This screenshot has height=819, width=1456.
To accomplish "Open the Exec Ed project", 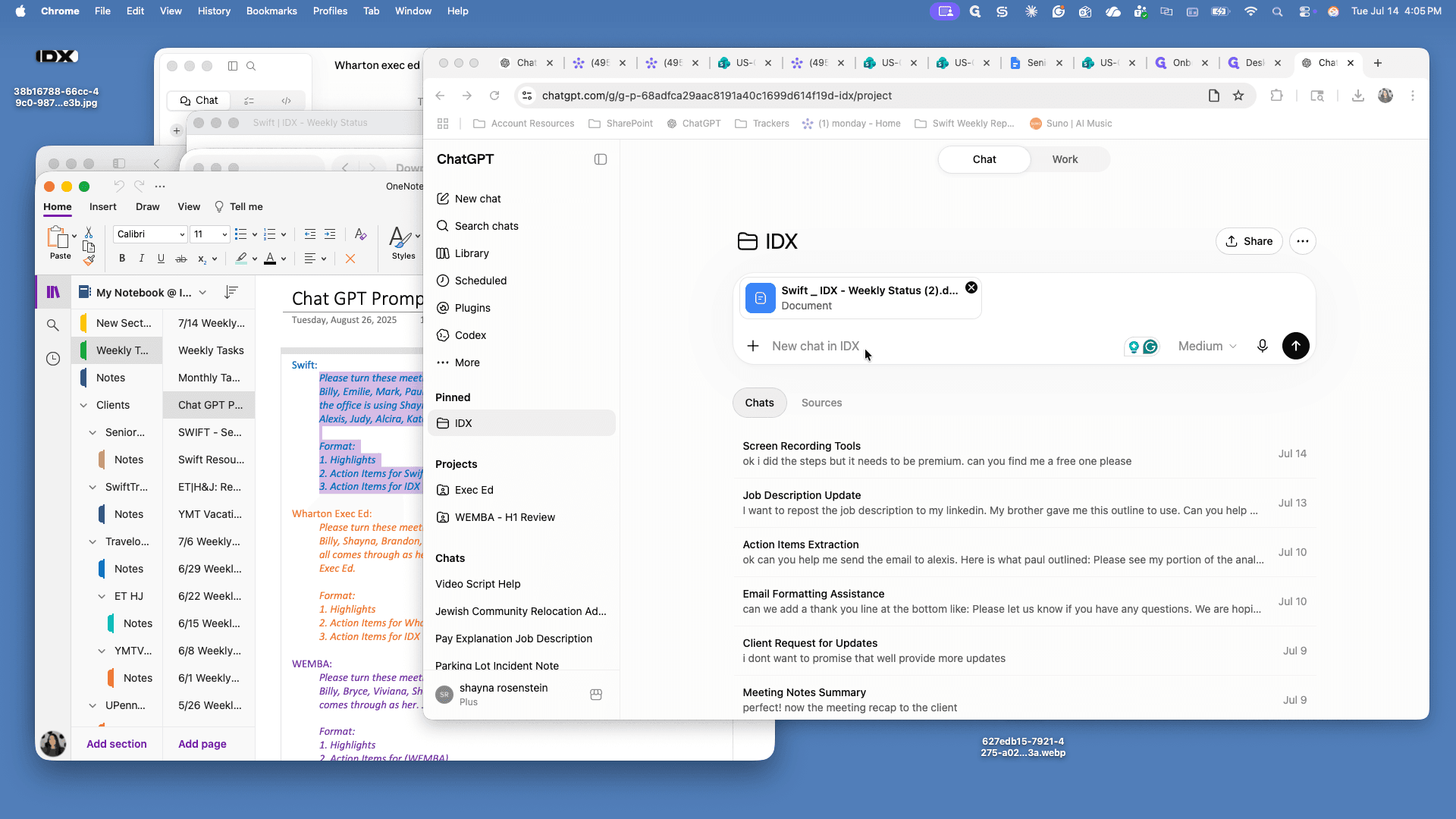I will (522, 490).
